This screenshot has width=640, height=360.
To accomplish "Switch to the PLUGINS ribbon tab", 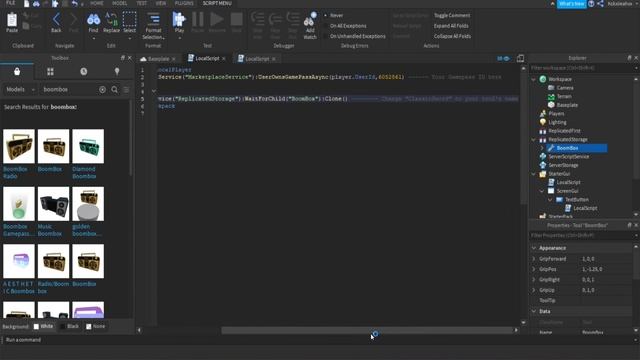I will tap(184, 3).
